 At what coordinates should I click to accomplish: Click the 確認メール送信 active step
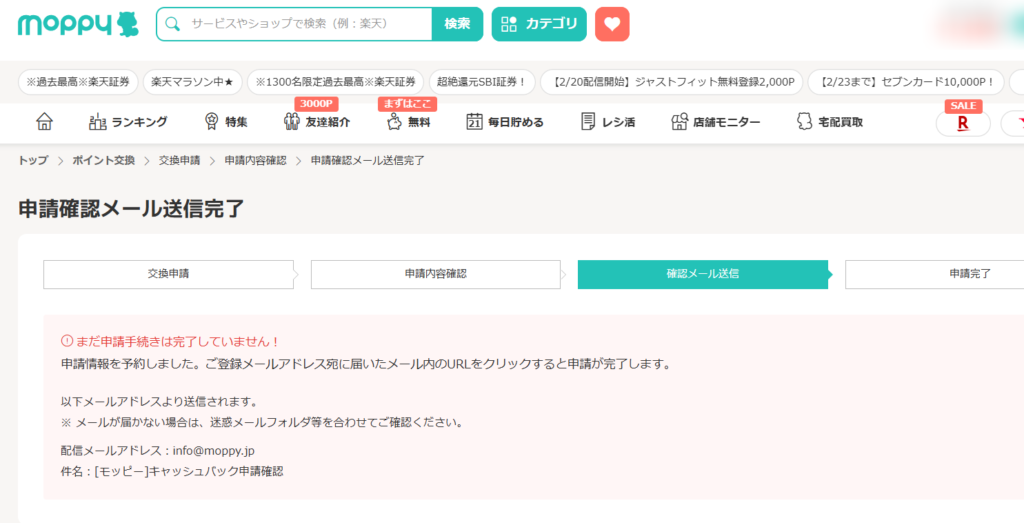703,274
